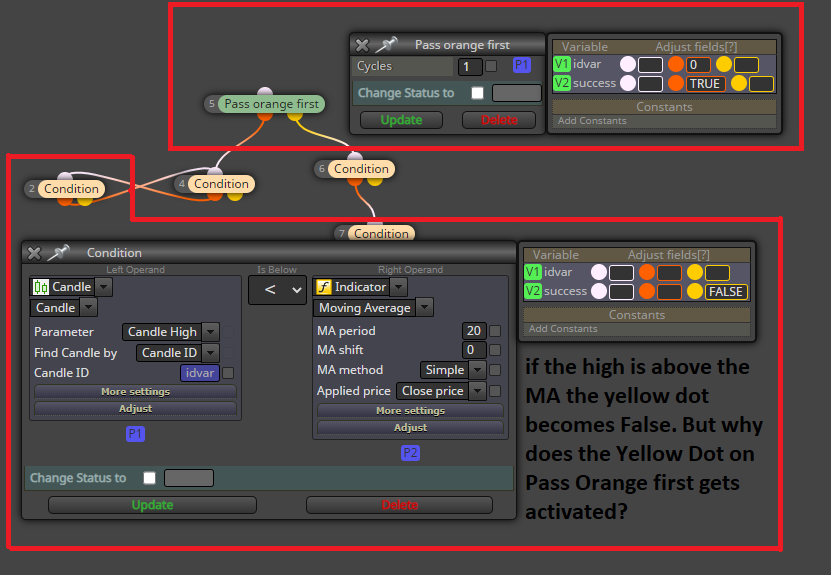Select the P2 tag under Right Operand
Viewport: 831px width, 575px height.
pyautogui.click(x=410, y=453)
